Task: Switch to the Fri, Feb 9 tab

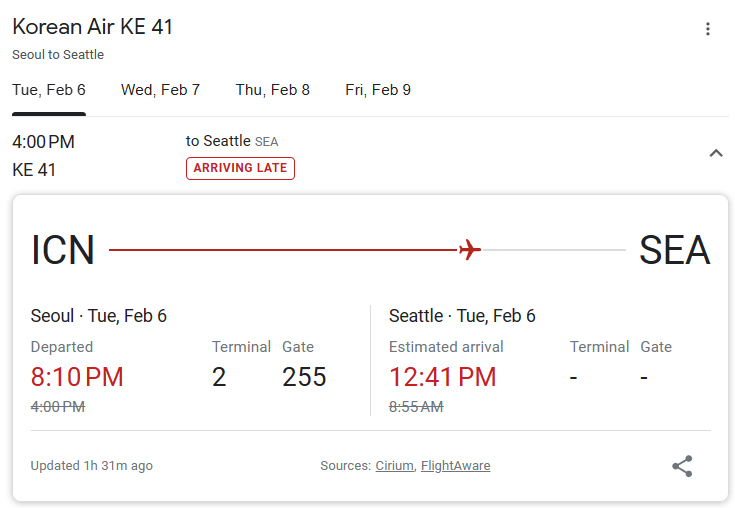Action: coord(378,90)
